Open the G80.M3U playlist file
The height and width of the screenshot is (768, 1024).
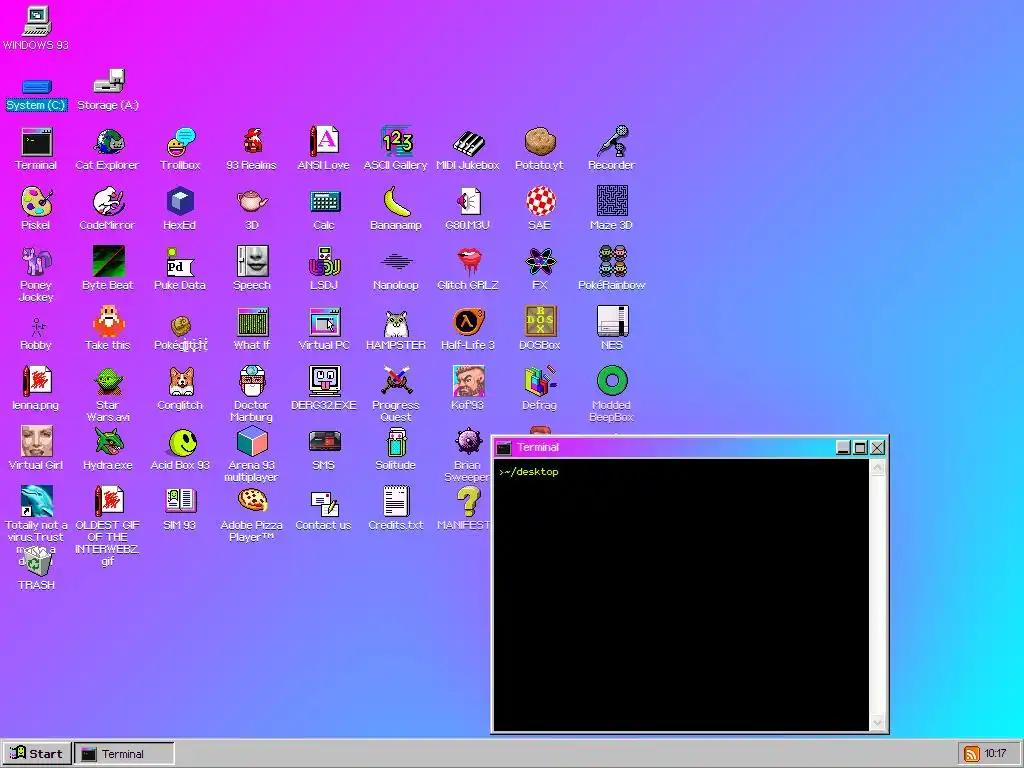click(x=468, y=202)
